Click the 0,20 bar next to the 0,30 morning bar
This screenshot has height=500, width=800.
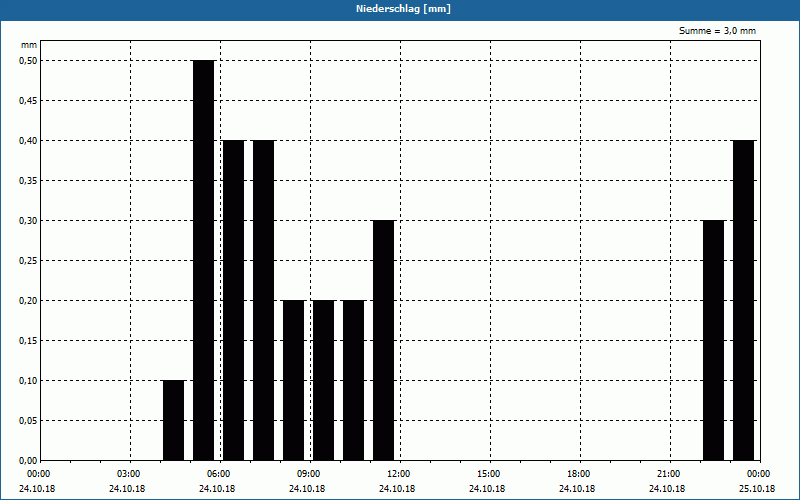[x=354, y=380]
